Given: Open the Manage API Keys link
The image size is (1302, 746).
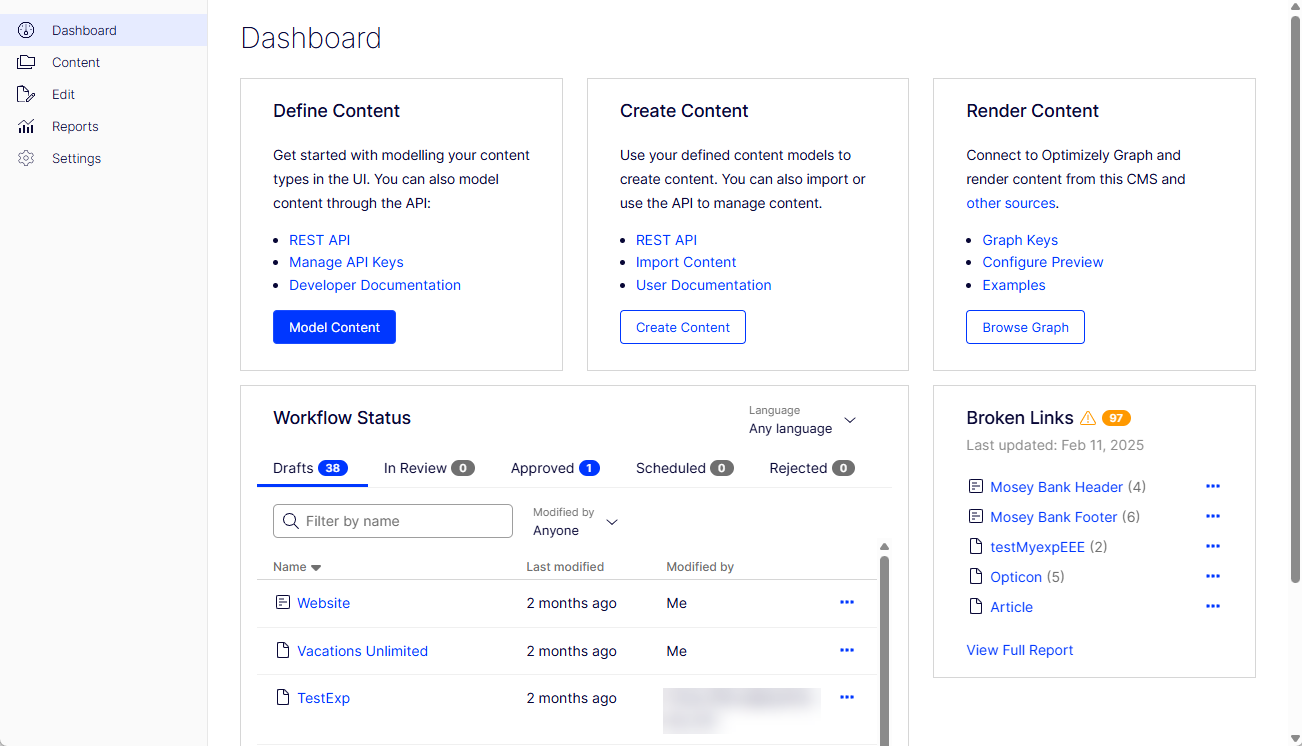Looking at the screenshot, I should (346, 262).
